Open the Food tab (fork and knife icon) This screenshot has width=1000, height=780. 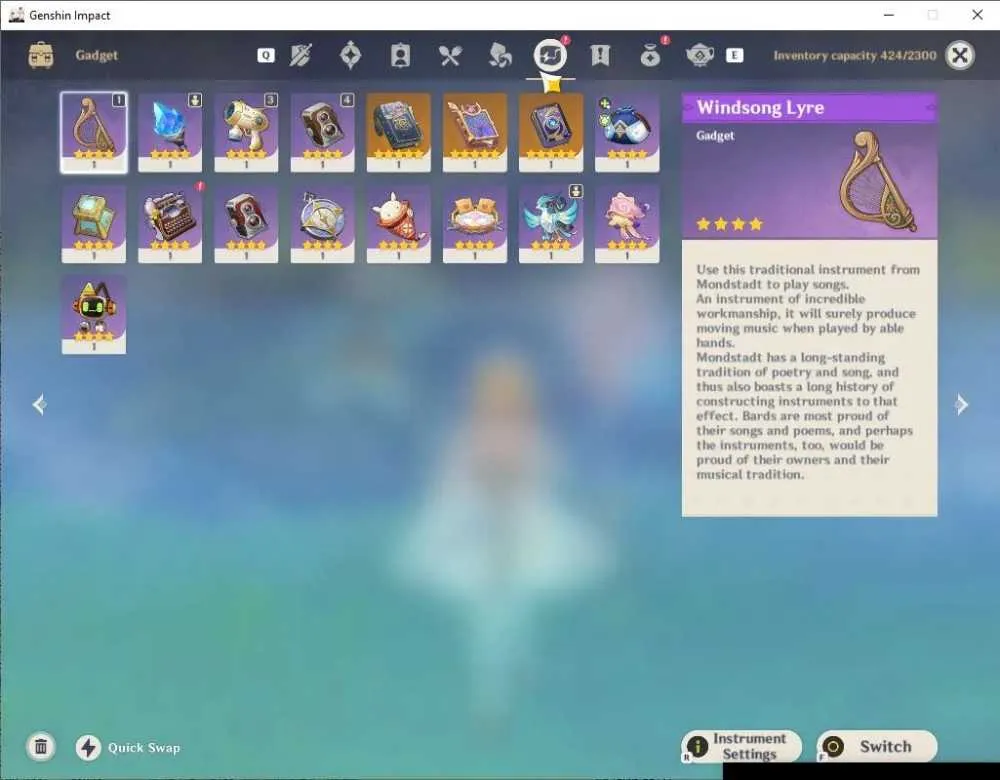coord(450,55)
